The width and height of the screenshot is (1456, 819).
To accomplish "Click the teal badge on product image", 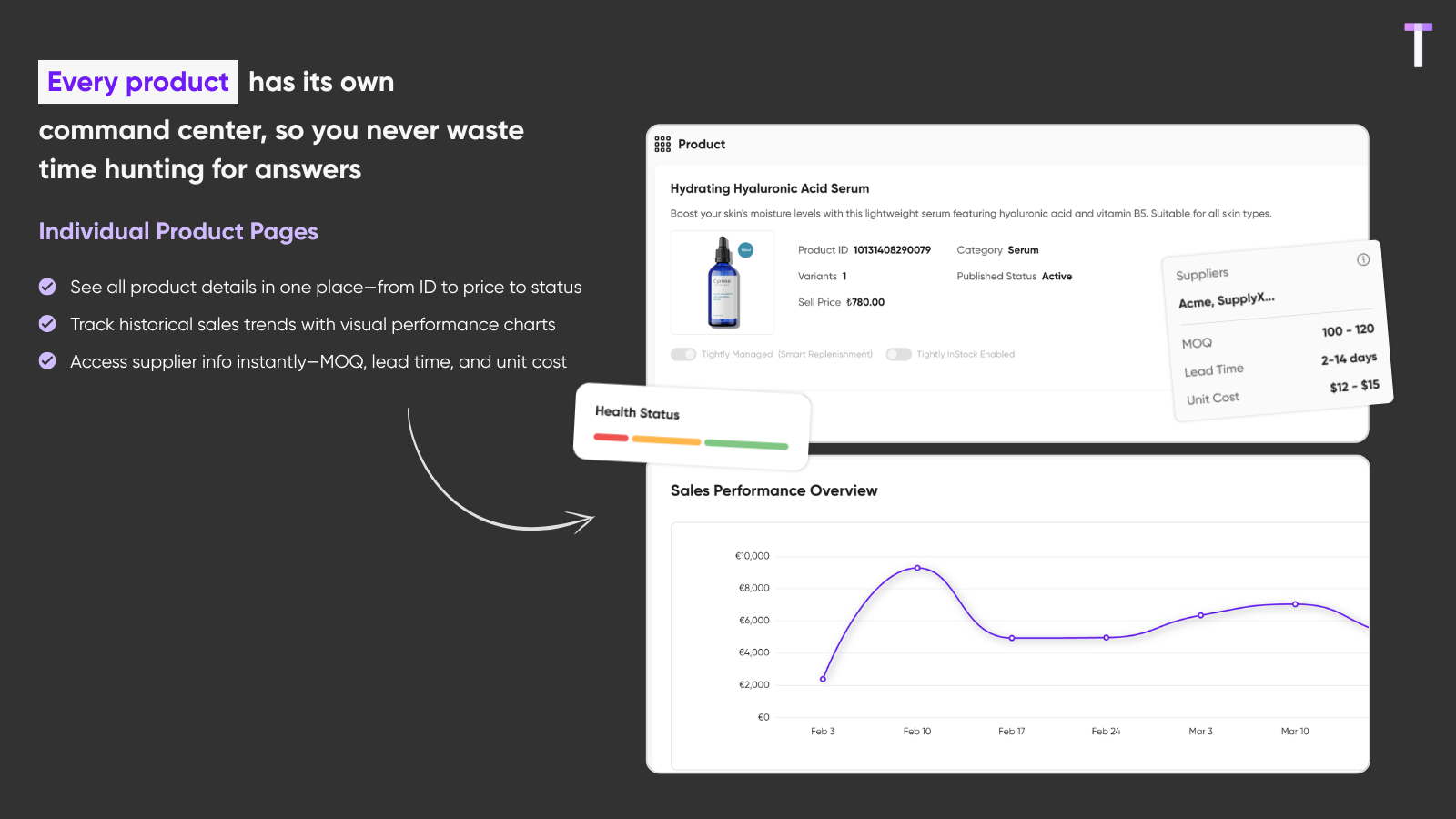I will click(x=745, y=250).
